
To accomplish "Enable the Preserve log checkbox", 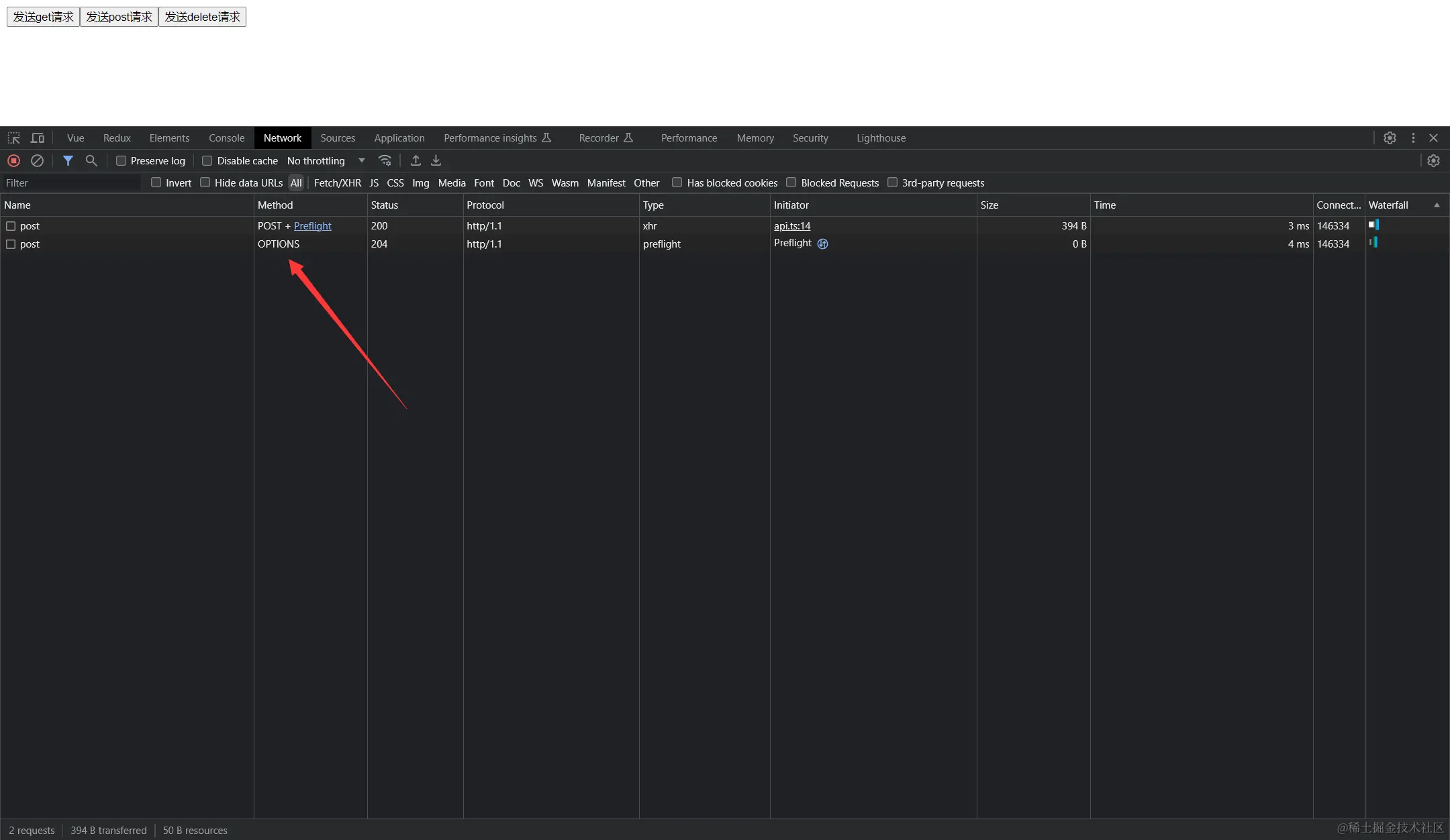I will 122,161.
